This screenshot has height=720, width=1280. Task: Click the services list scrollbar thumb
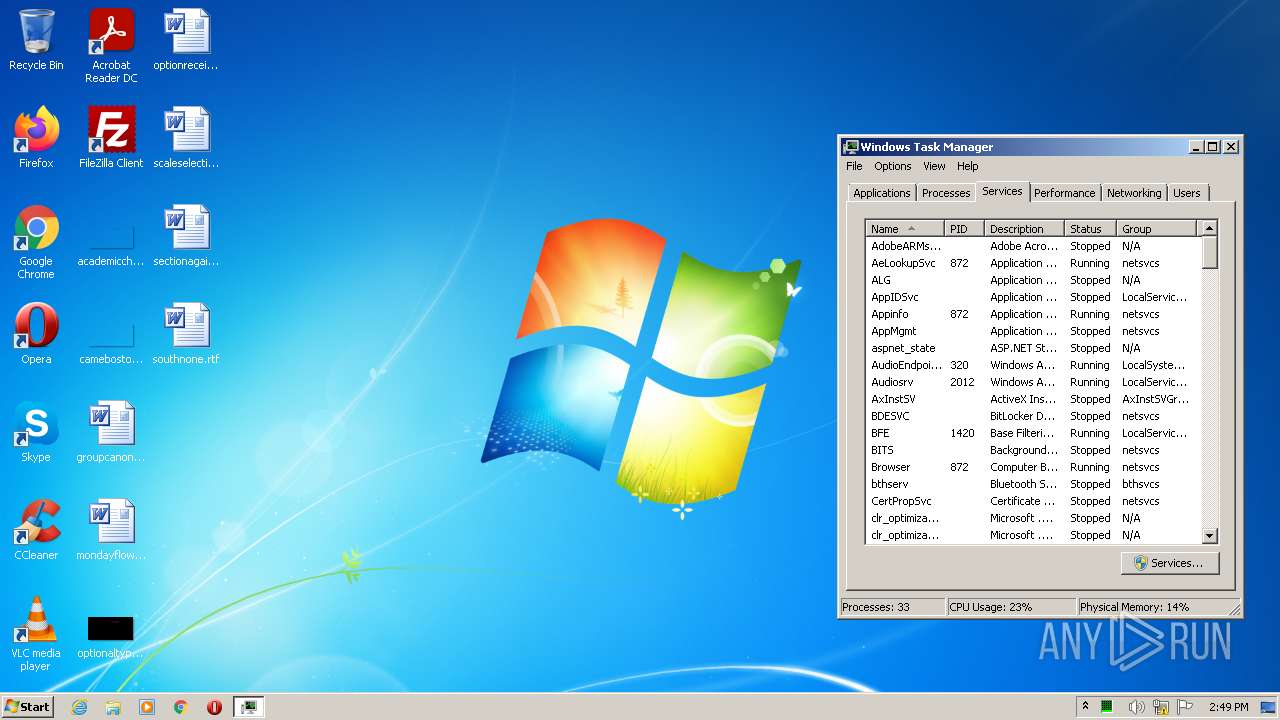click(x=1209, y=252)
